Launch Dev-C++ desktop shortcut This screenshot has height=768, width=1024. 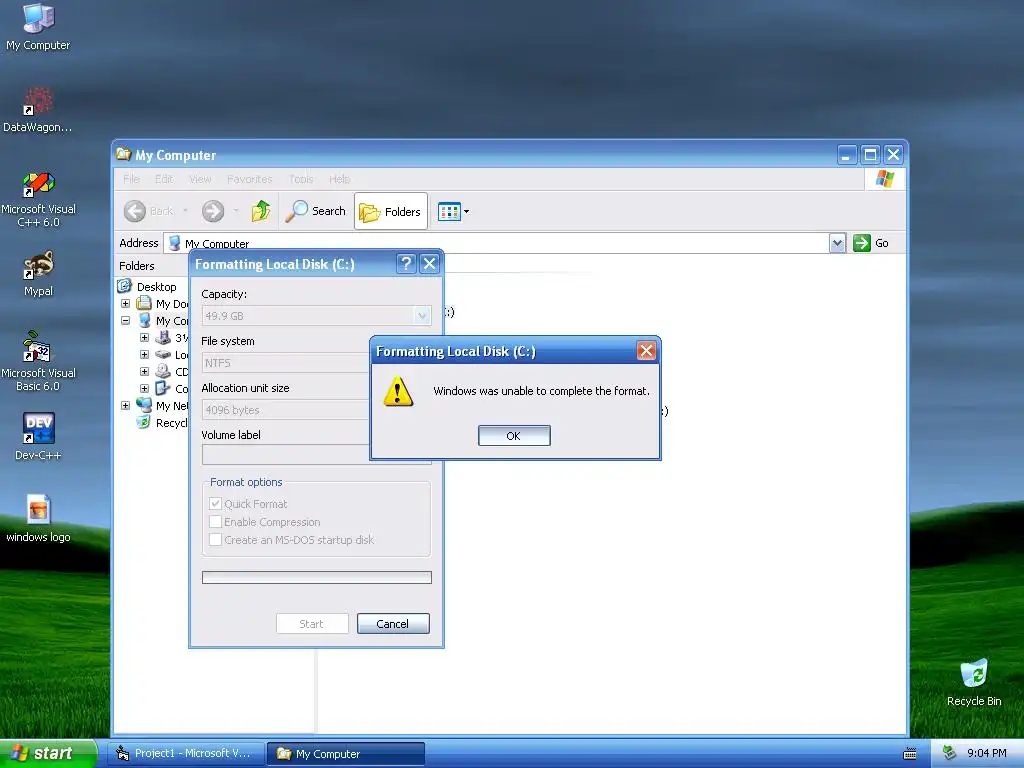pyautogui.click(x=38, y=436)
